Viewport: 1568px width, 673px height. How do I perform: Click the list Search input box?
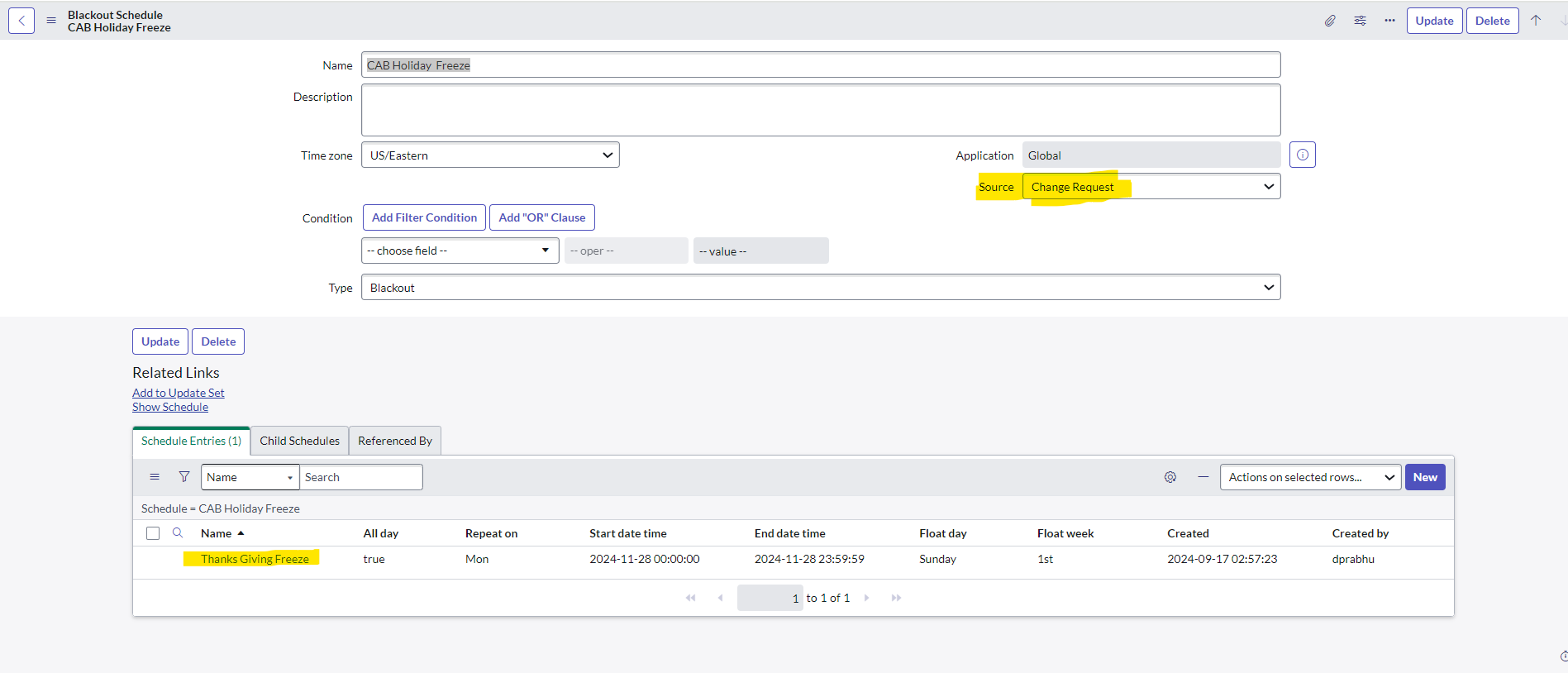pyautogui.click(x=361, y=477)
